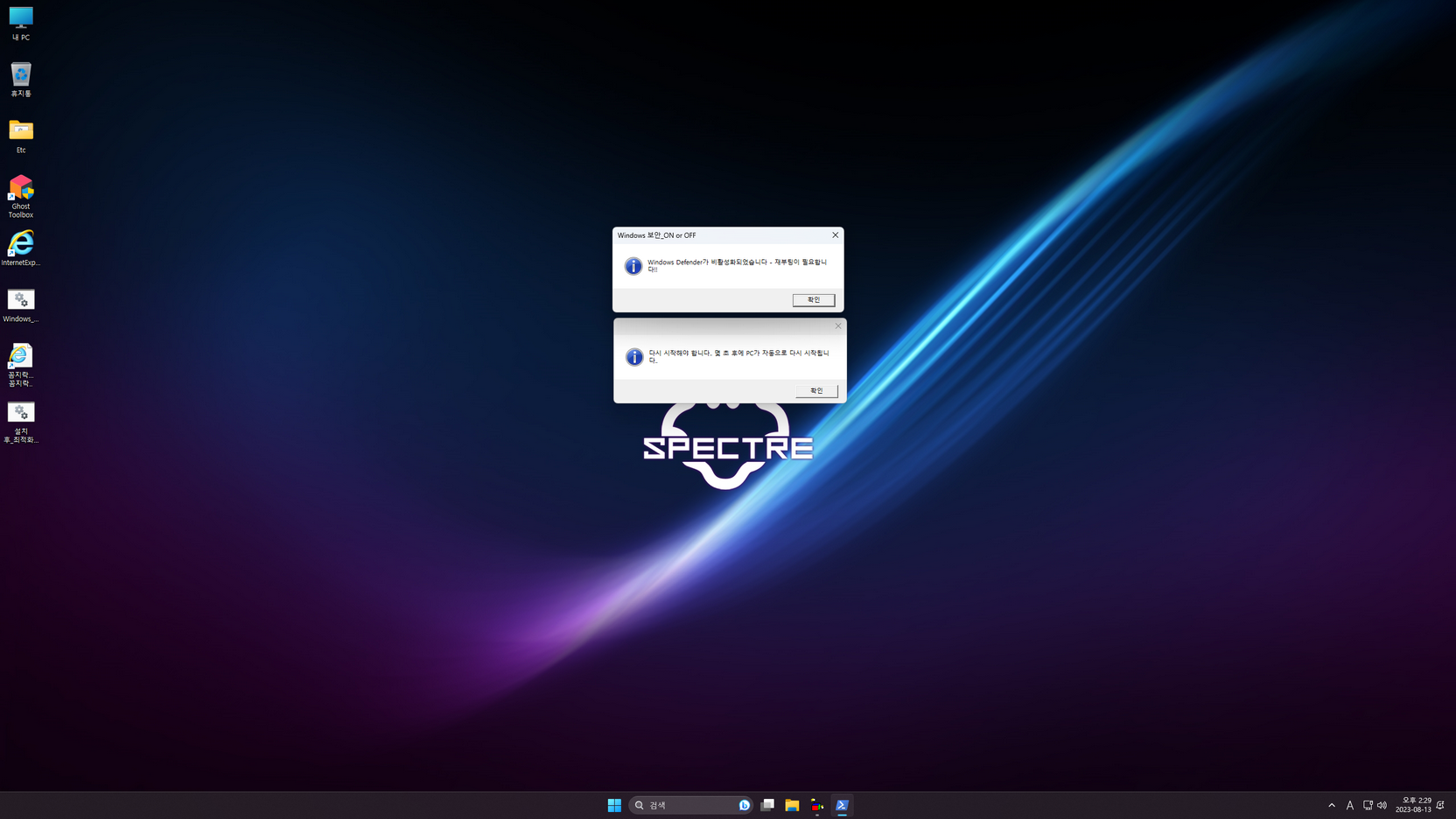This screenshot has height=819, width=1456.
Task: Expand the hidden system tray icons
Action: point(1332,805)
